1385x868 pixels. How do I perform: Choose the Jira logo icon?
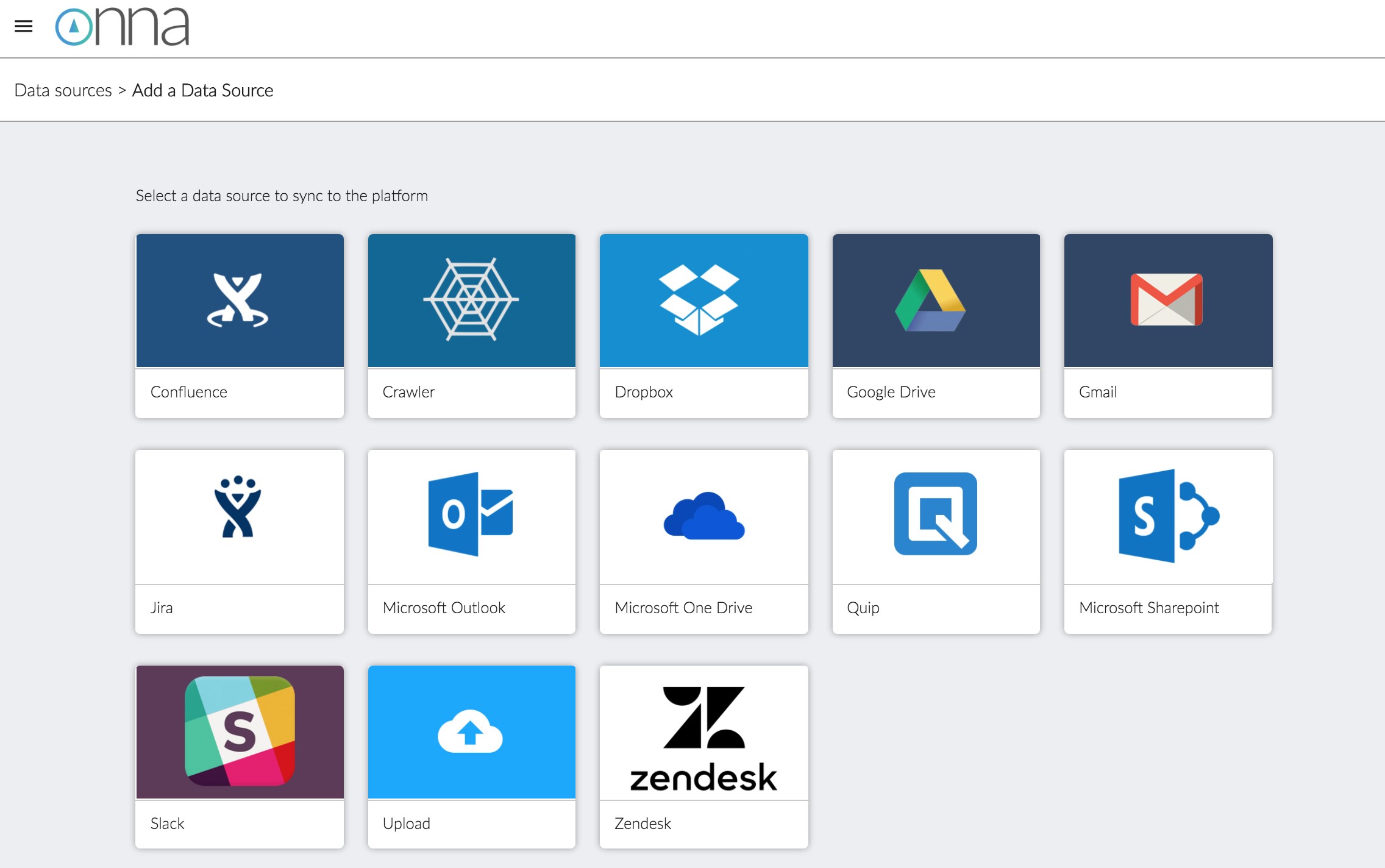click(x=238, y=507)
